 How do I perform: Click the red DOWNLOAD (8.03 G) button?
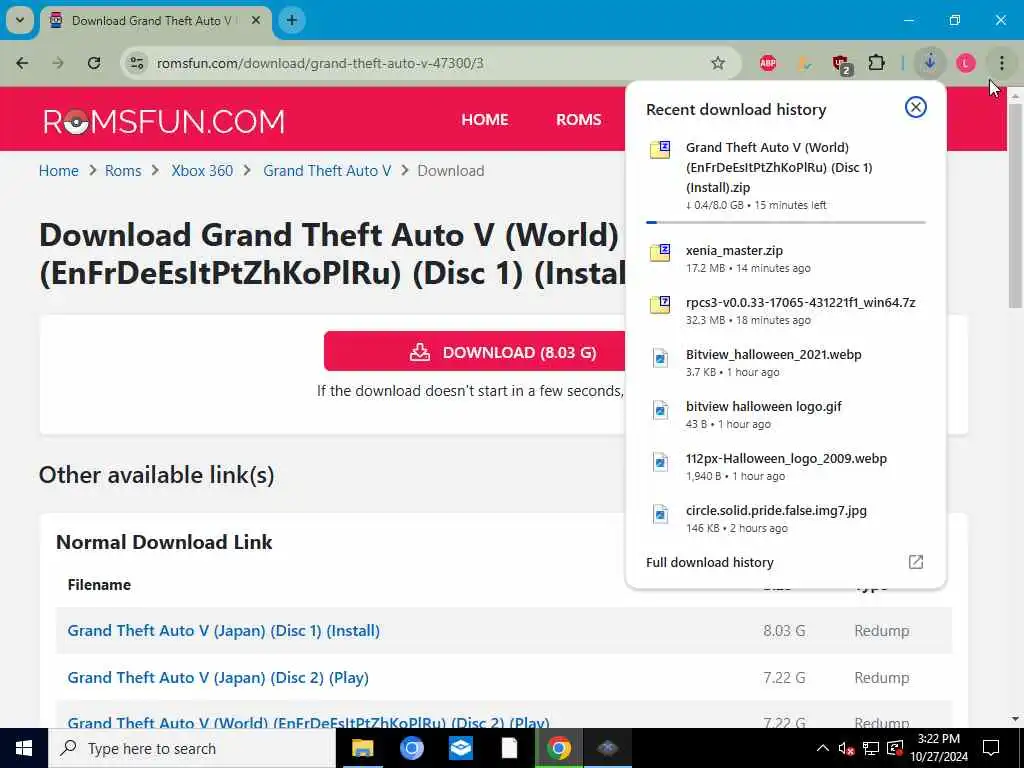coord(475,351)
